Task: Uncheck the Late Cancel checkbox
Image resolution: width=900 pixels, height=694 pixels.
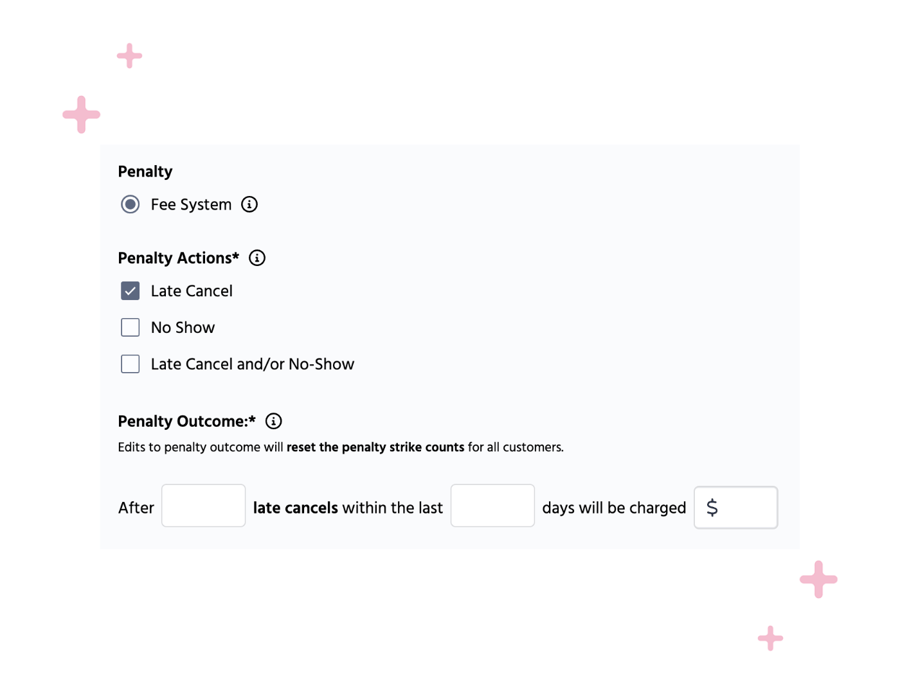Action: coord(130,290)
